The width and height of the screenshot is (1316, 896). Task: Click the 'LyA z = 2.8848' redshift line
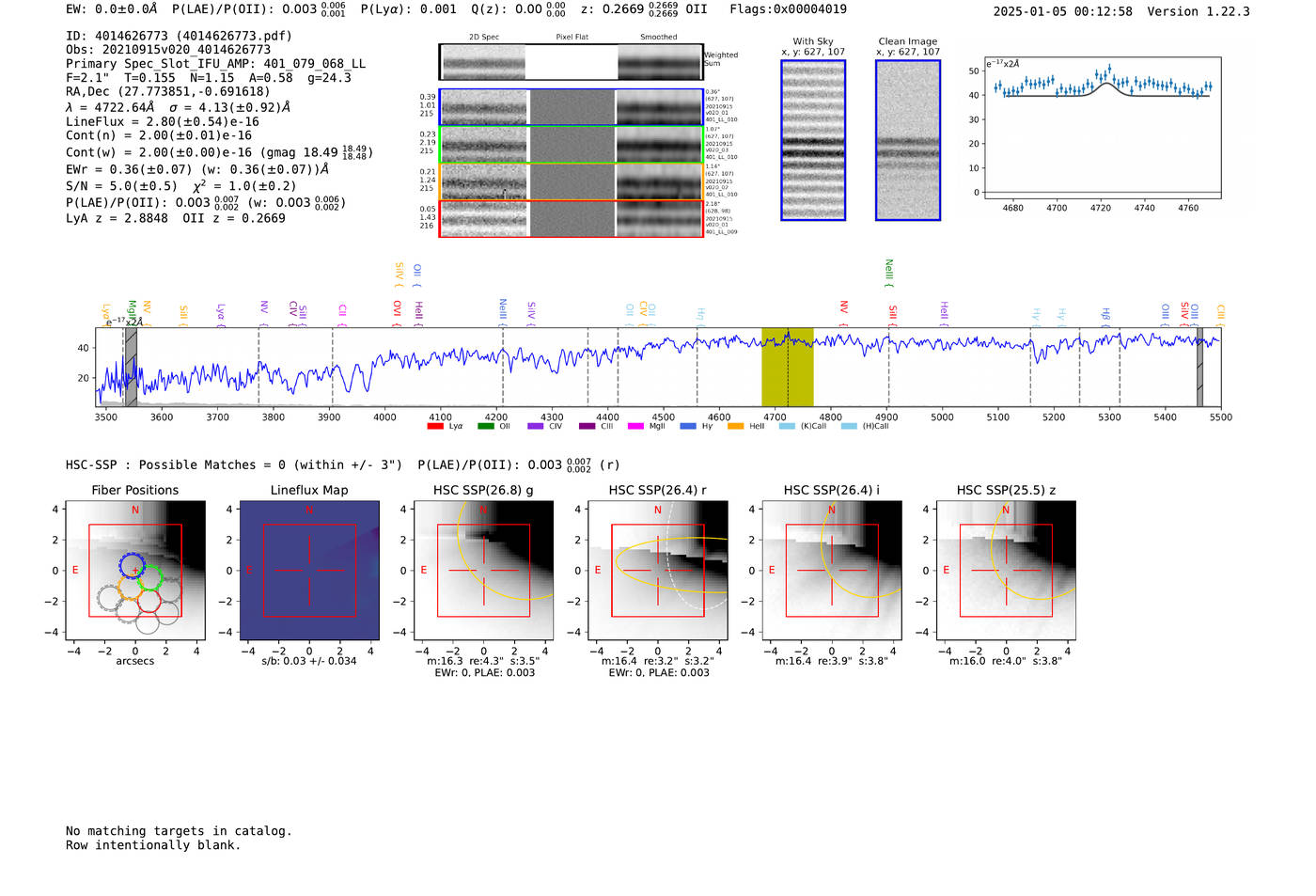click(176, 218)
